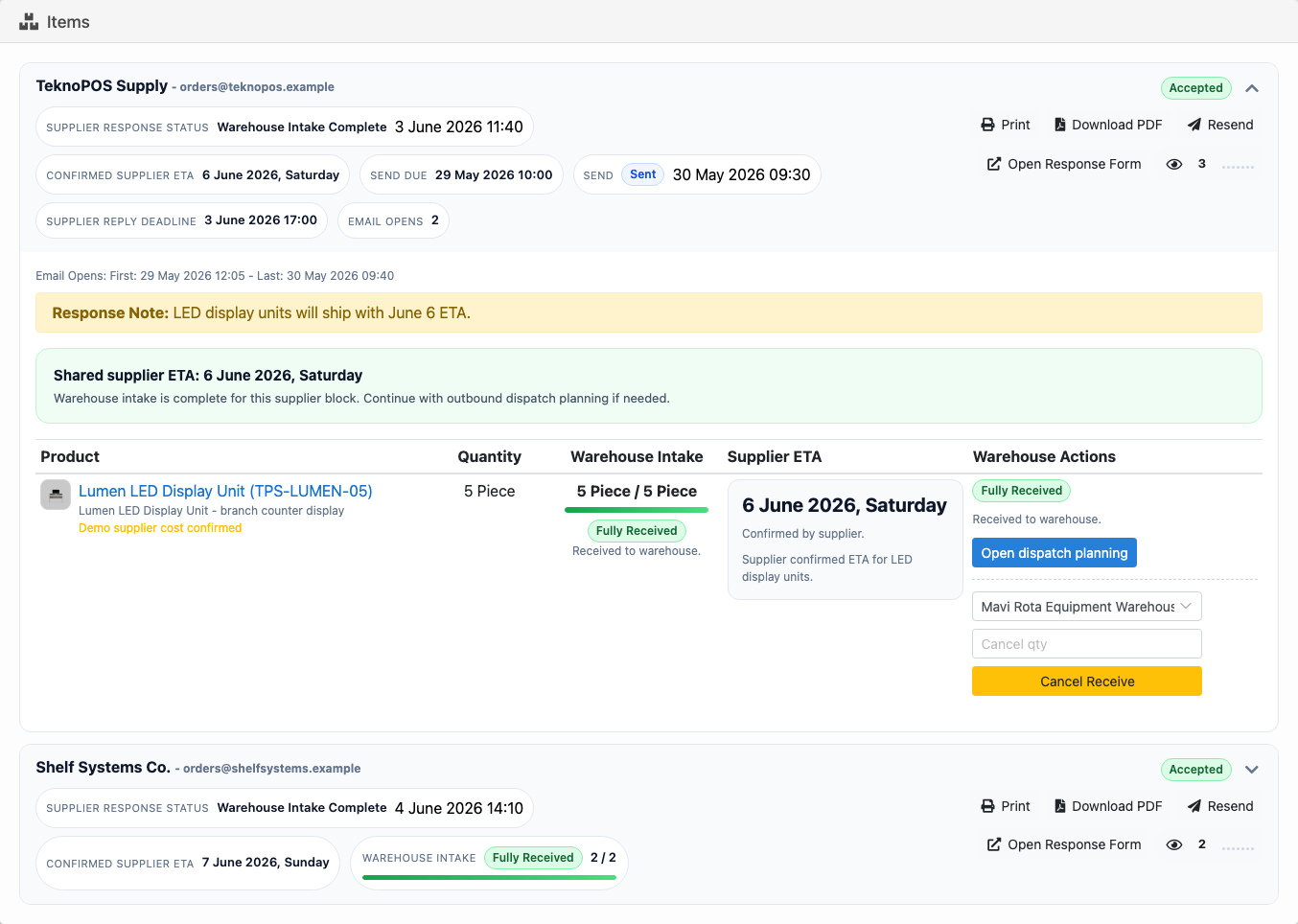Click the Warehouse Intake column header
The image size is (1298, 924).
pyautogui.click(x=637, y=456)
